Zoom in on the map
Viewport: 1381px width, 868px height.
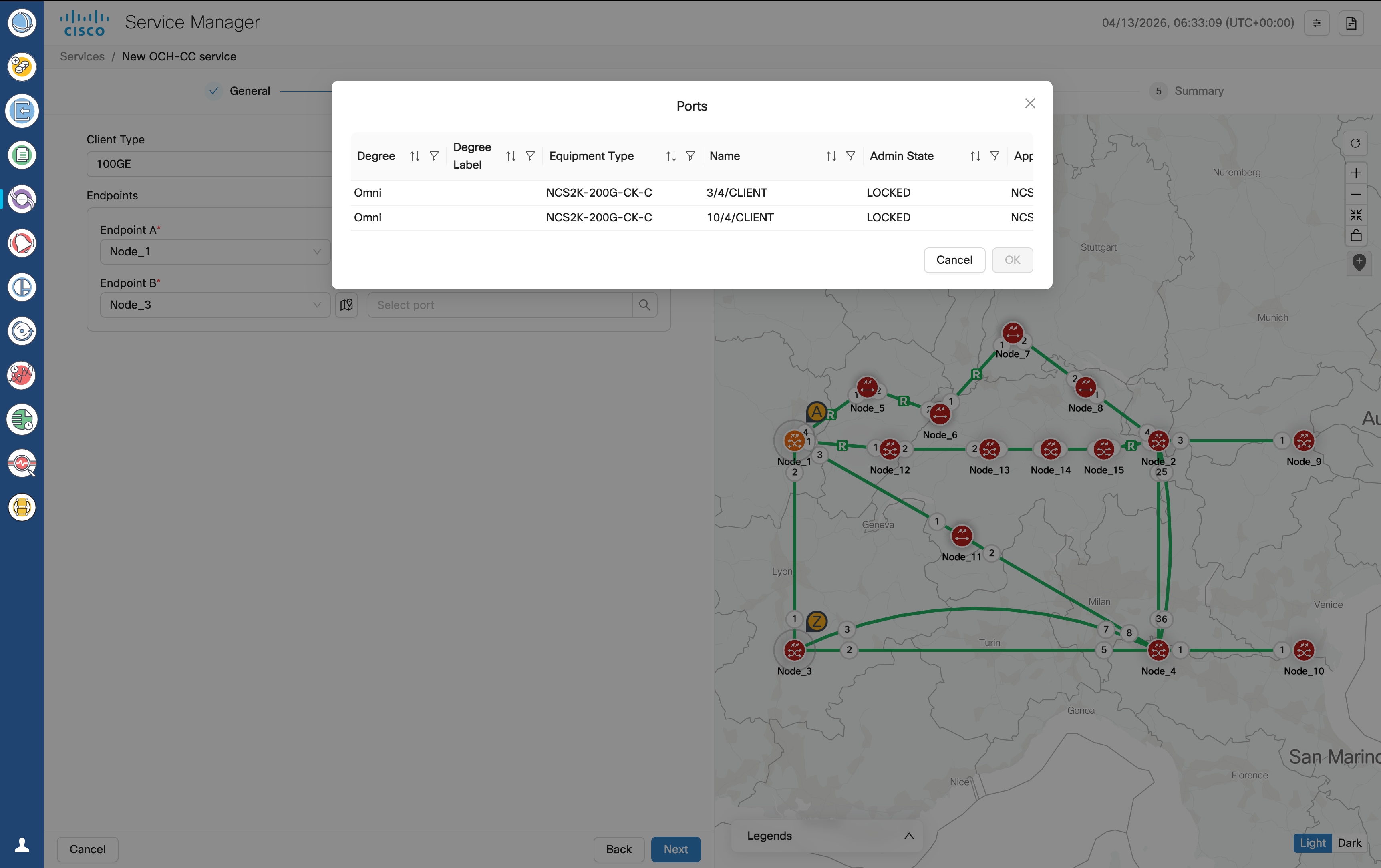(1356, 173)
